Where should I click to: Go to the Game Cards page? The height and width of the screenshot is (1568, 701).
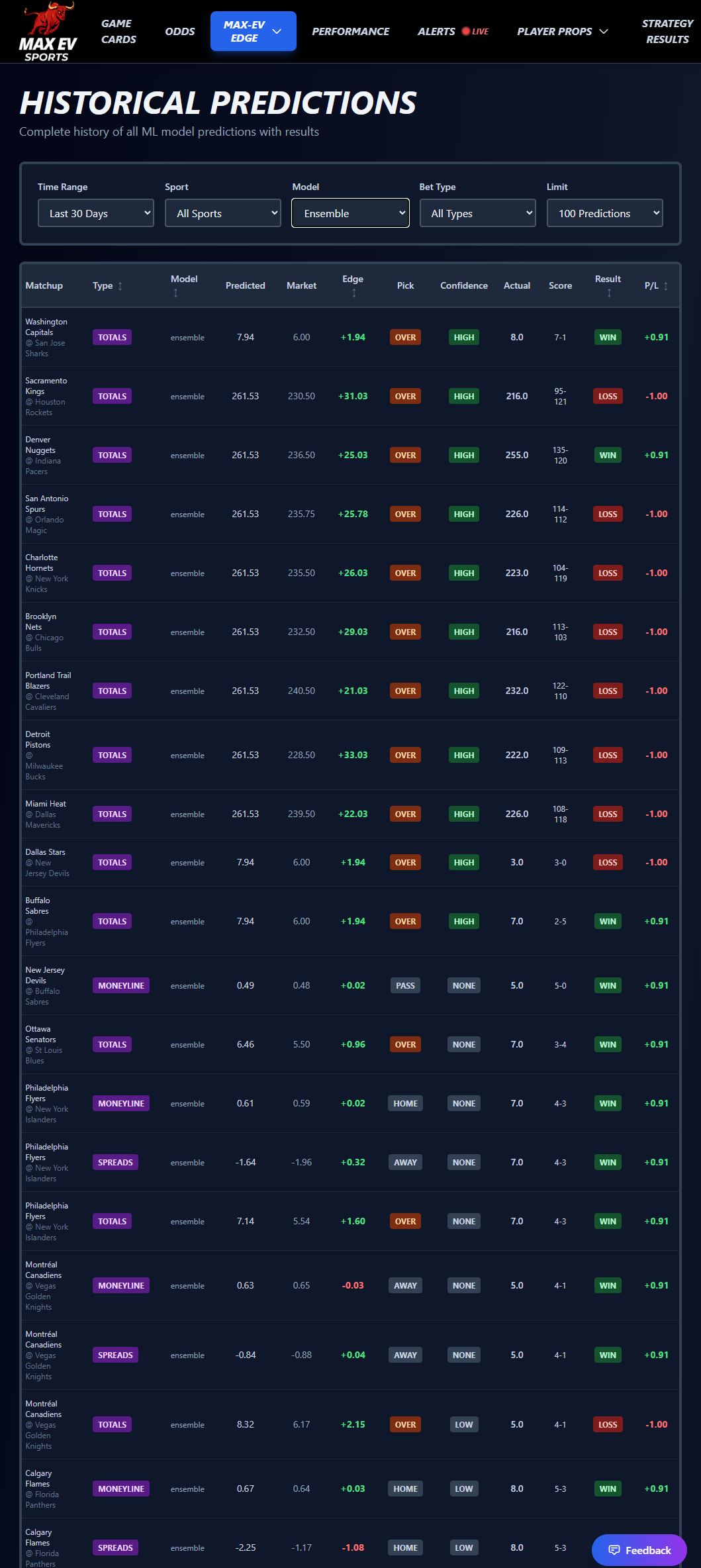[x=118, y=31]
